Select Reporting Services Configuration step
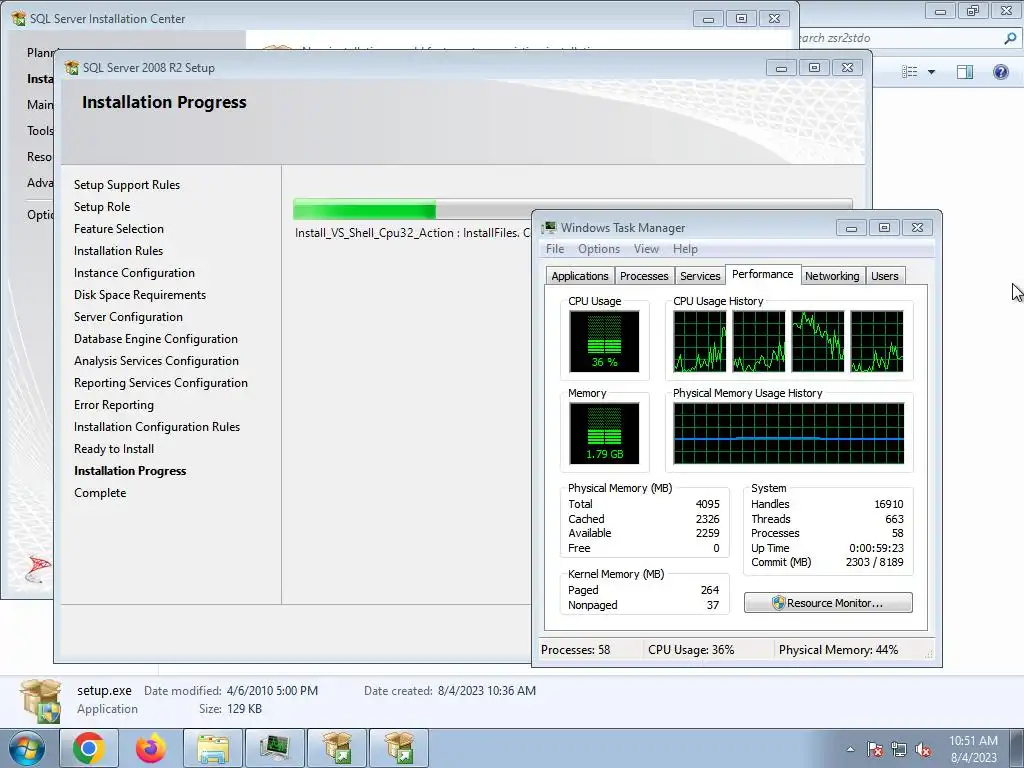Viewport: 1024px width, 768px height. pos(161,383)
